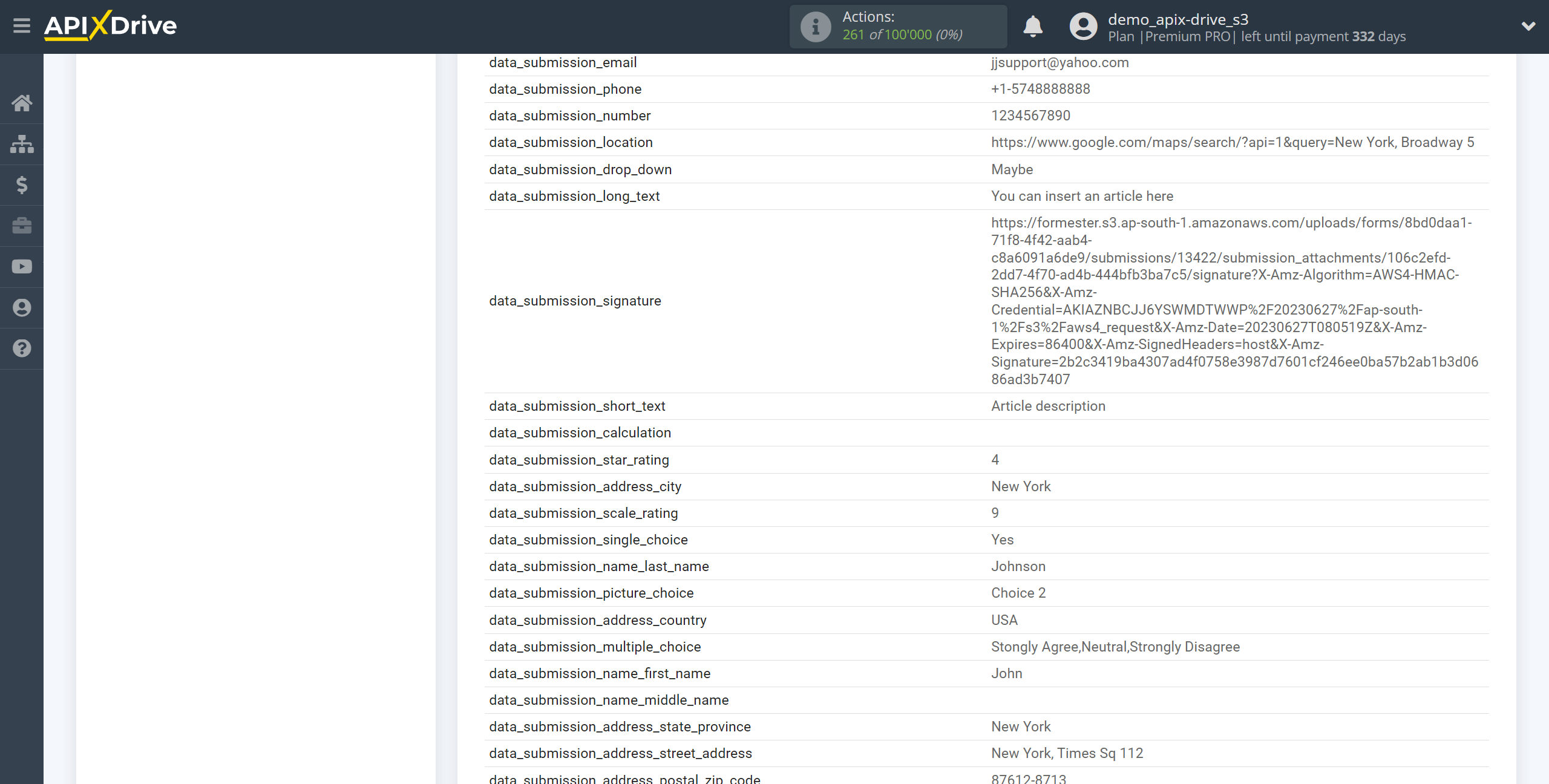Screen dimensions: 1549x784
Task: Click the account avatar icon
Action: click(1083, 27)
